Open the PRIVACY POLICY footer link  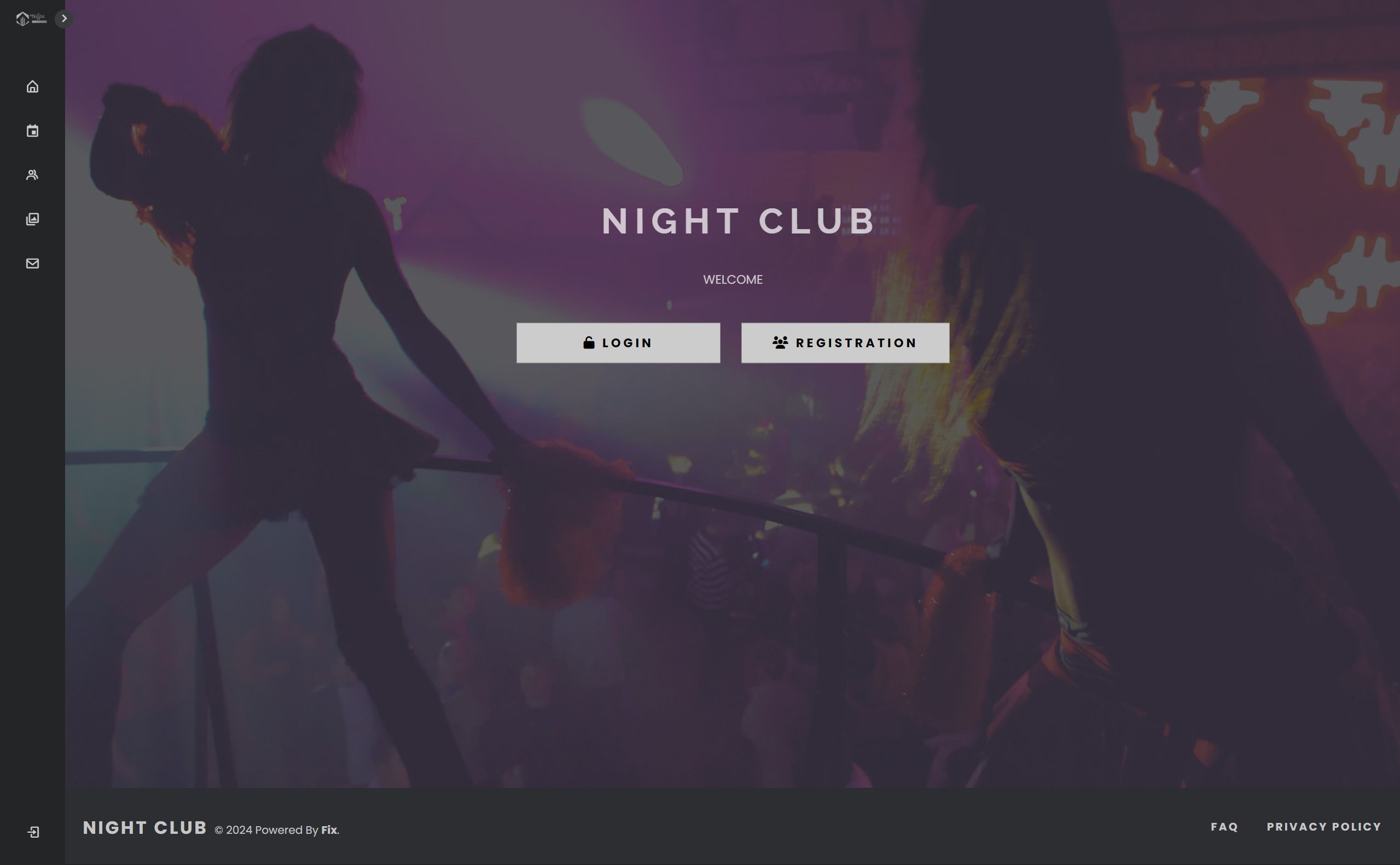pos(1324,827)
